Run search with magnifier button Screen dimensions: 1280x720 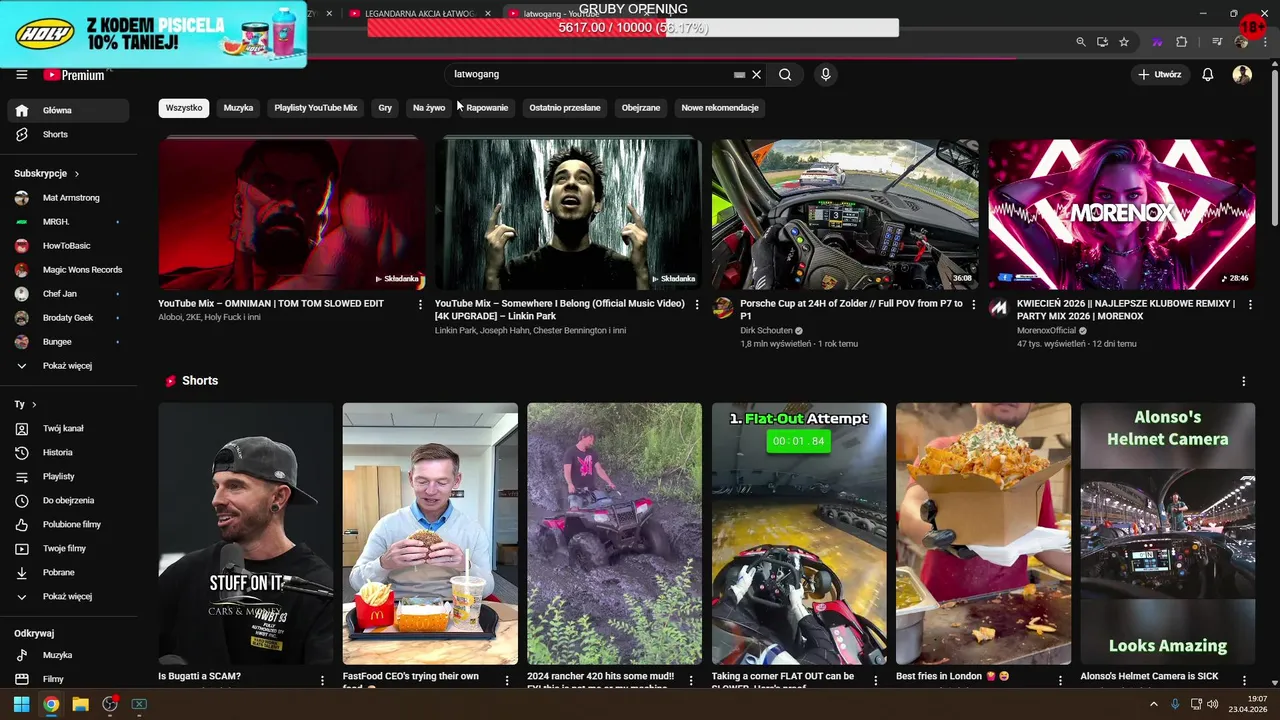tap(785, 74)
